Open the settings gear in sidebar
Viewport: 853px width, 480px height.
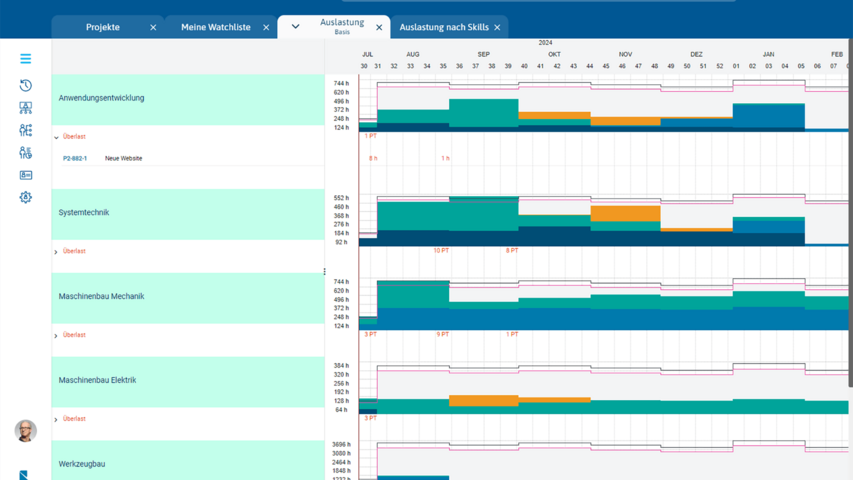pyautogui.click(x=26, y=197)
